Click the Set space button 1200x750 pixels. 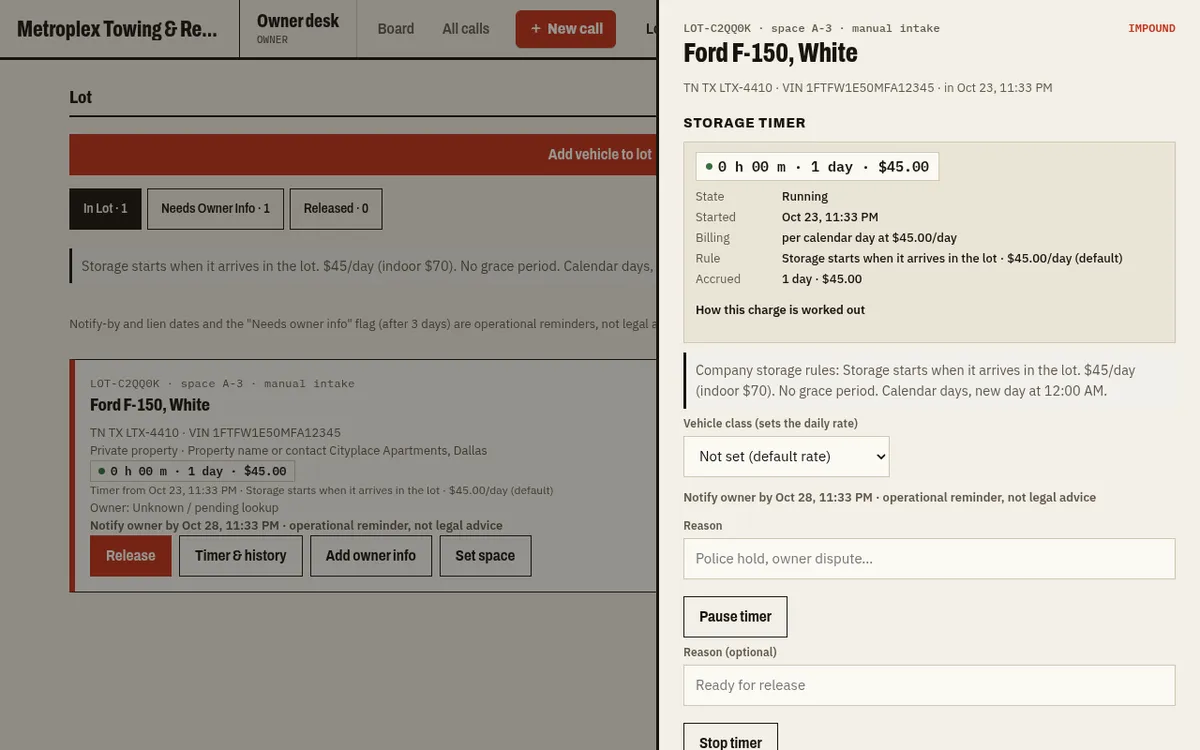[x=485, y=556]
